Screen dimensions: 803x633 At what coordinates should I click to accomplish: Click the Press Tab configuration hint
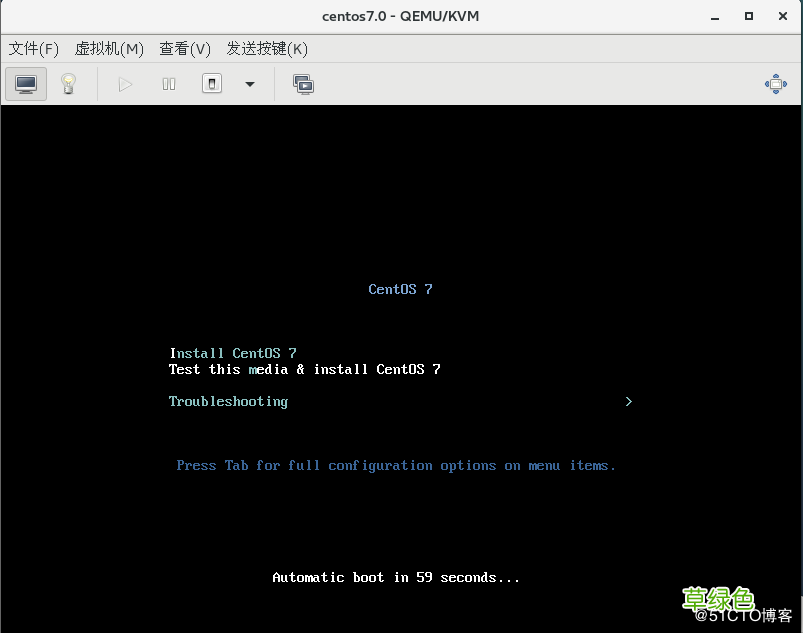[396, 466]
